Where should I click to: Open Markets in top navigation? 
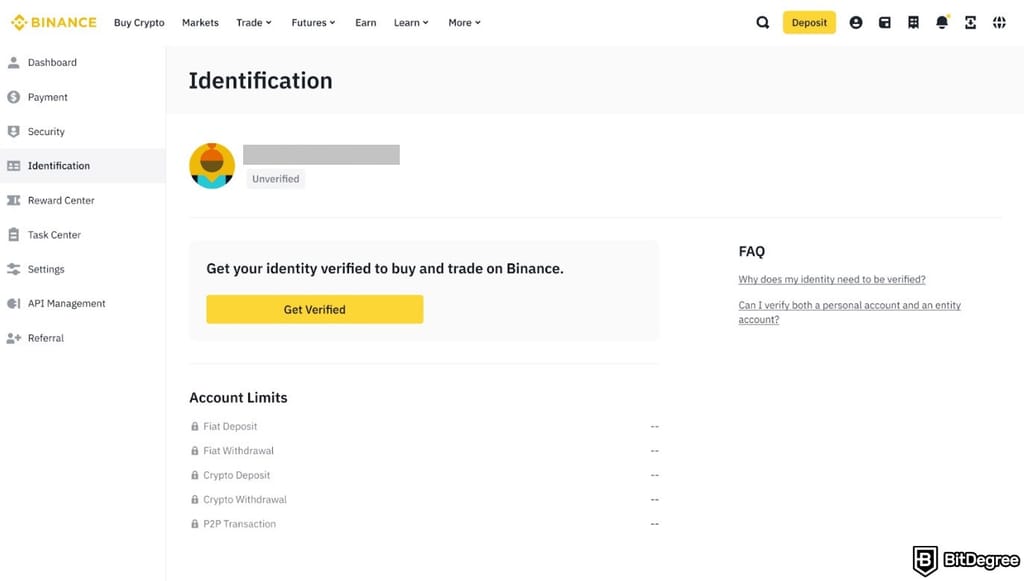pos(200,22)
